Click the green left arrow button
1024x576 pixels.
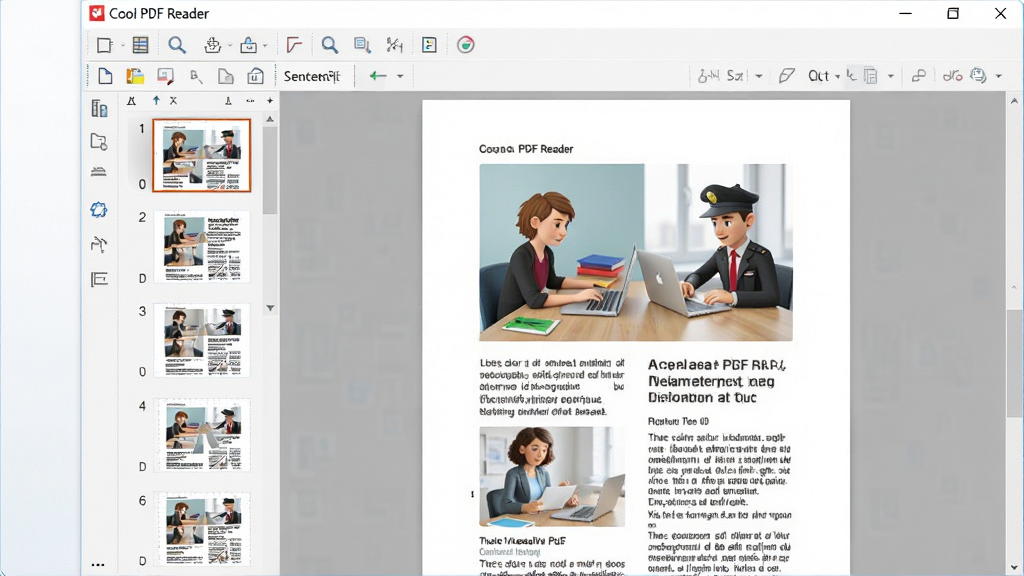coord(377,76)
